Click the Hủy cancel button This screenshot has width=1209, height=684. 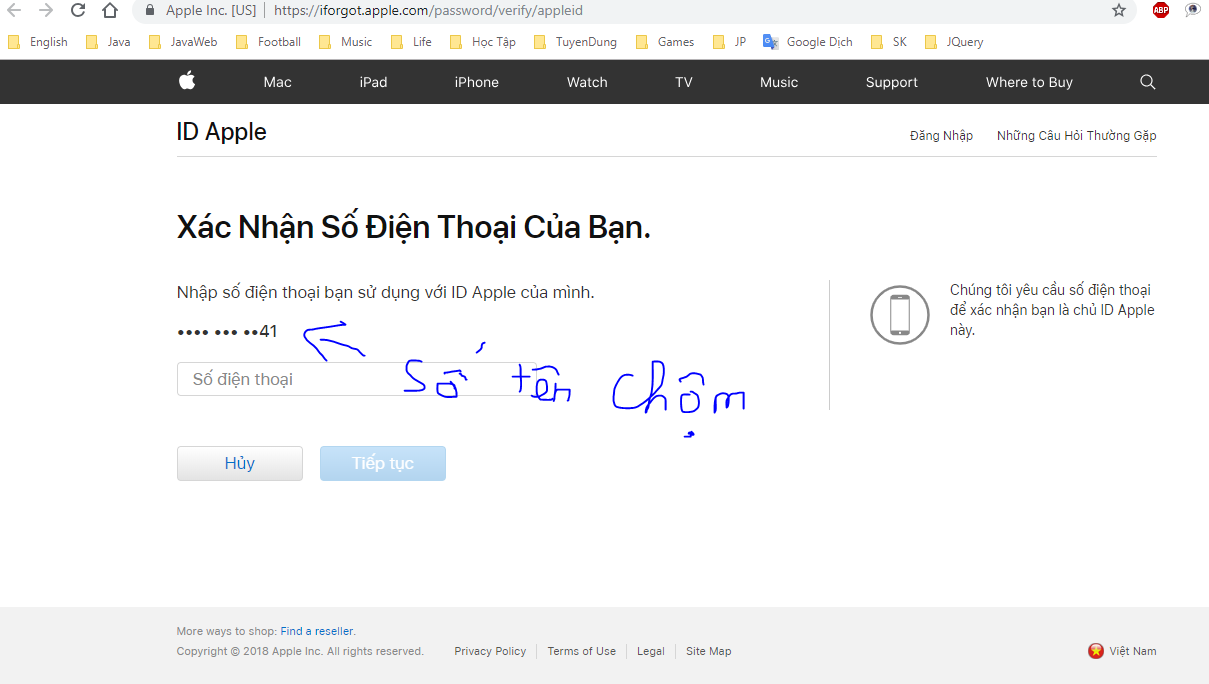240,463
